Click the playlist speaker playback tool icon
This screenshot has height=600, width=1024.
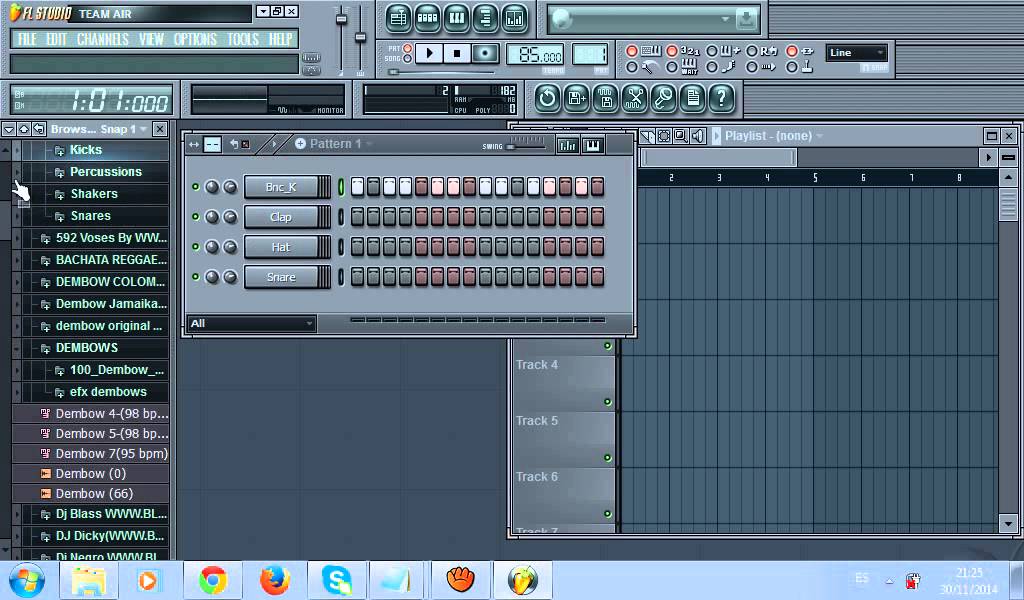pos(698,136)
